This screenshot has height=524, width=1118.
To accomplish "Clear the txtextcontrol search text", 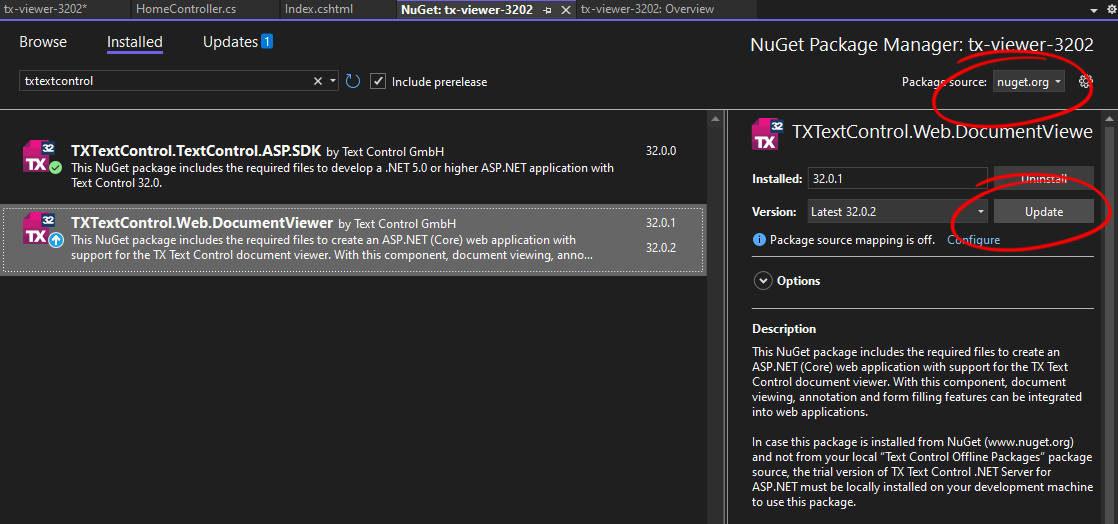I will click(x=318, y=81).
